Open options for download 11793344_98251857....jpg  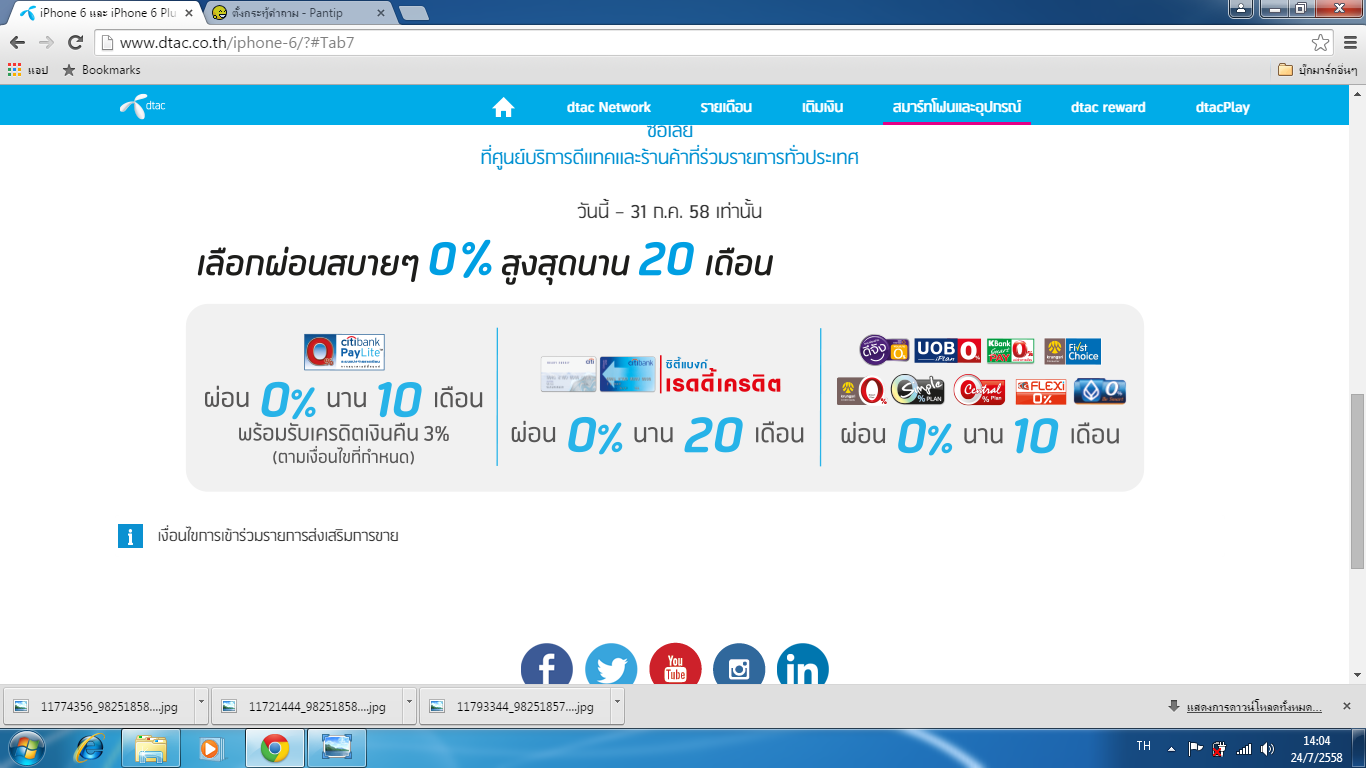(617, 706)
